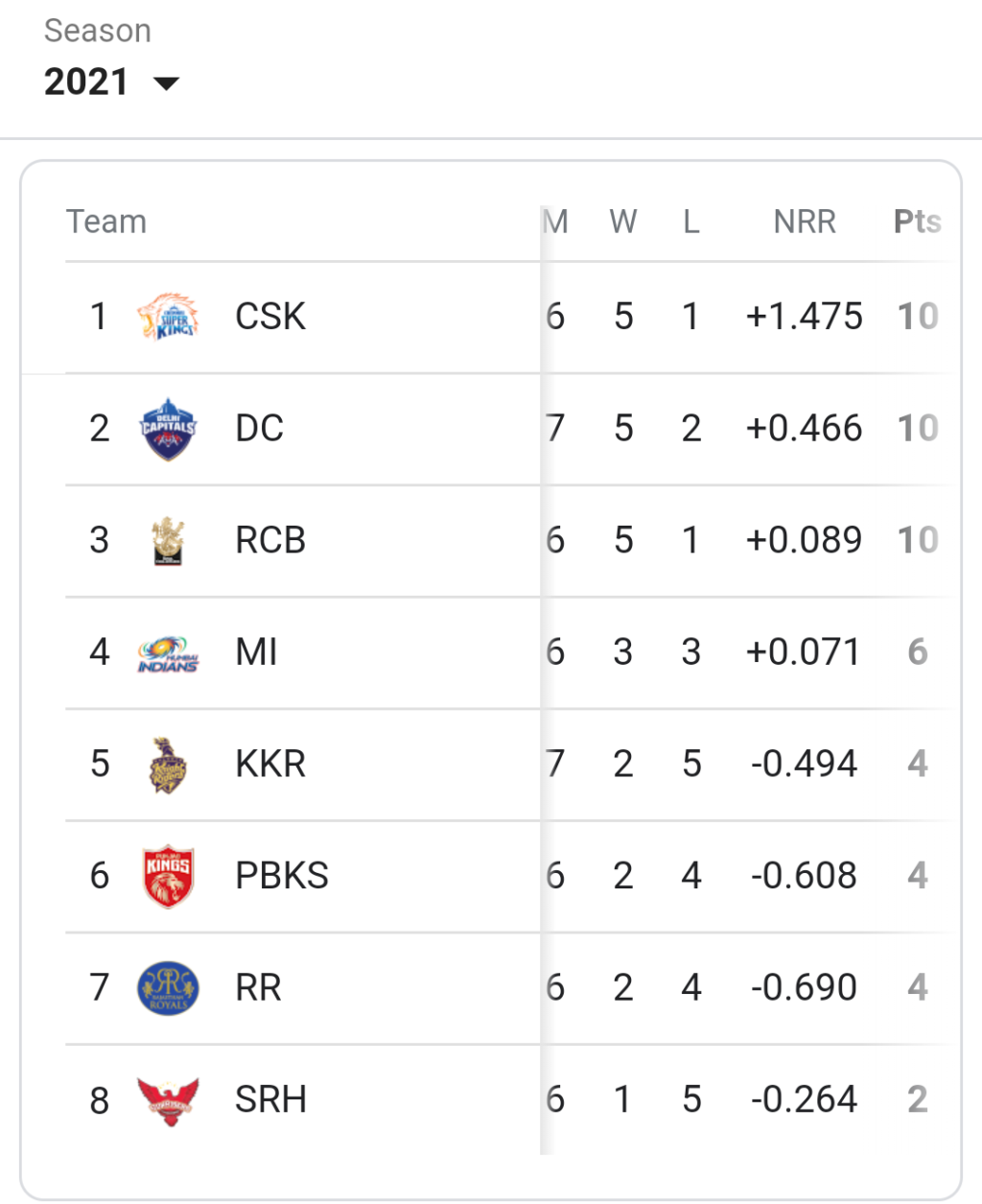Click the Punjab Kings logo
982x1204 pixels.
pos(168,876)
